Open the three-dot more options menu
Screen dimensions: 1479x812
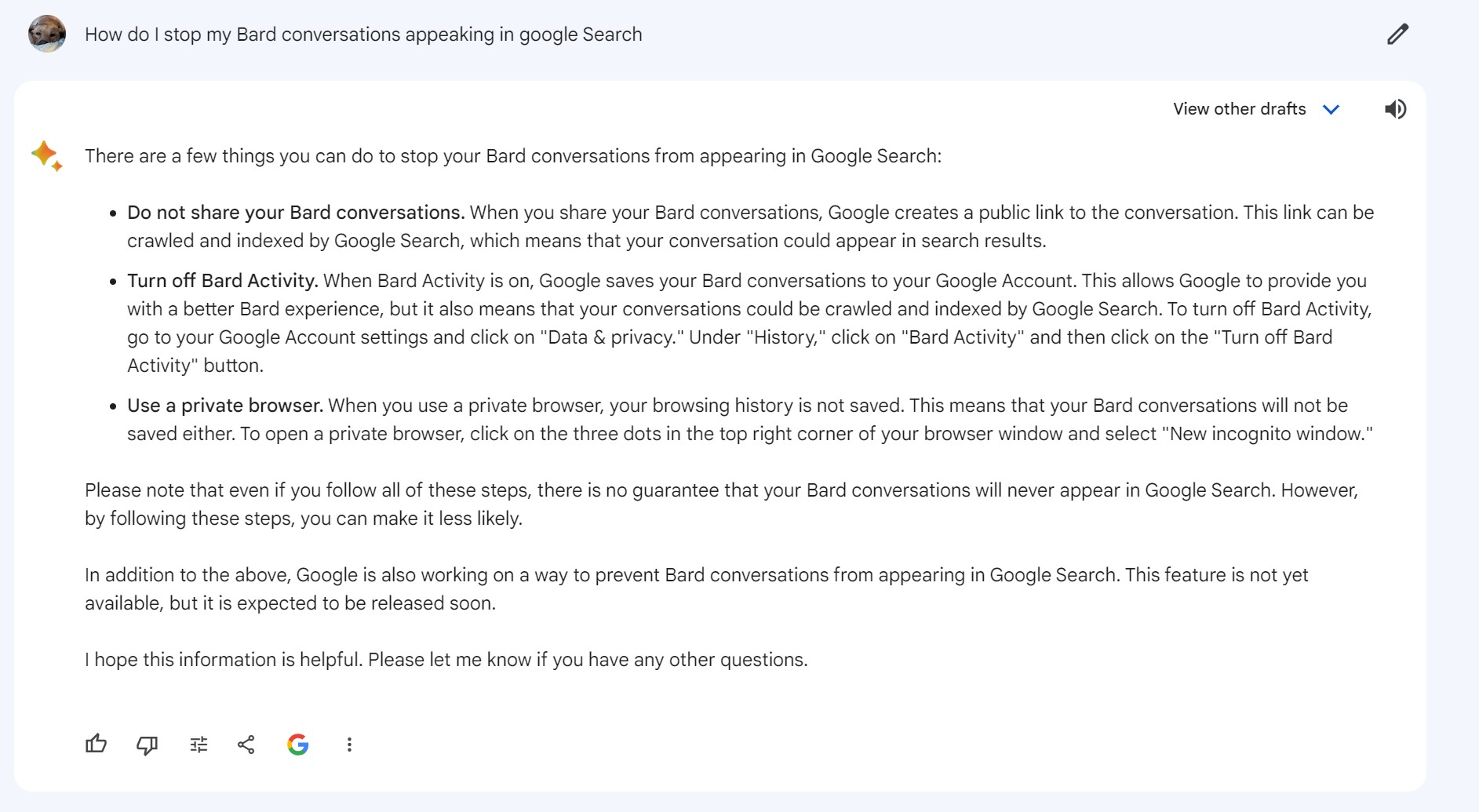tap(349, 745)
